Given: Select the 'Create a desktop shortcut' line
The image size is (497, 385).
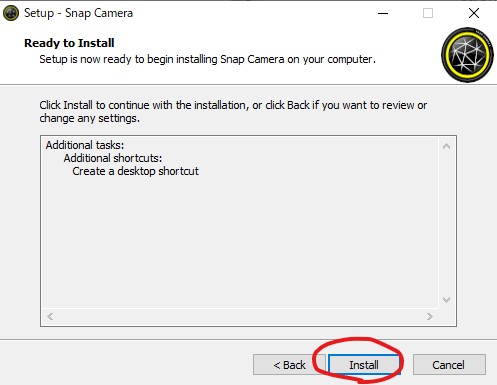Looking at the screenshot, I should click(x=135, y=171).
